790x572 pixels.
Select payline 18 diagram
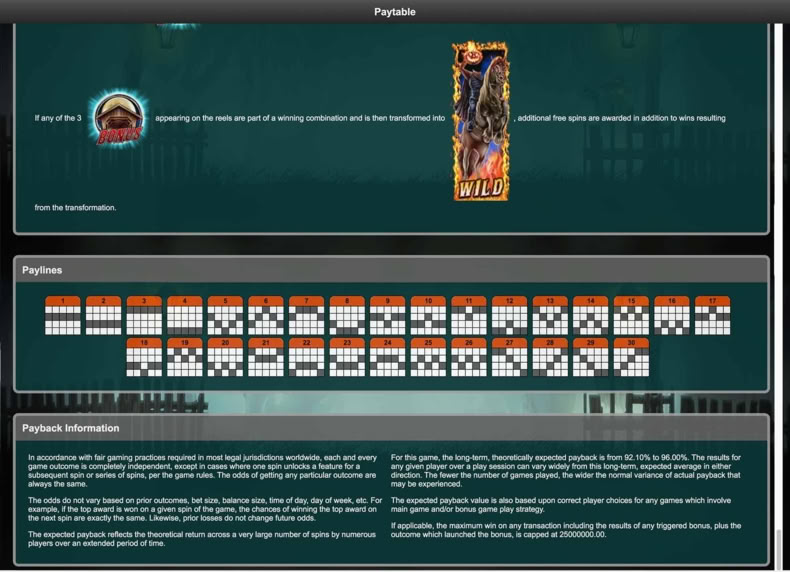(x=144, y=357)
